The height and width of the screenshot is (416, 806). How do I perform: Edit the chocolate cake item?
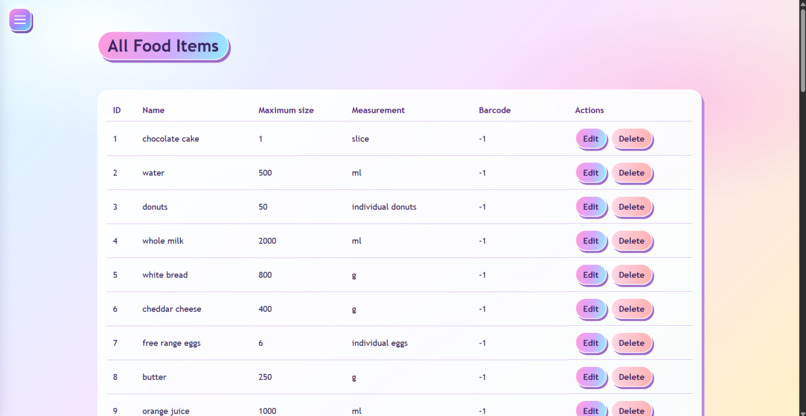click(x=591, y=139)
